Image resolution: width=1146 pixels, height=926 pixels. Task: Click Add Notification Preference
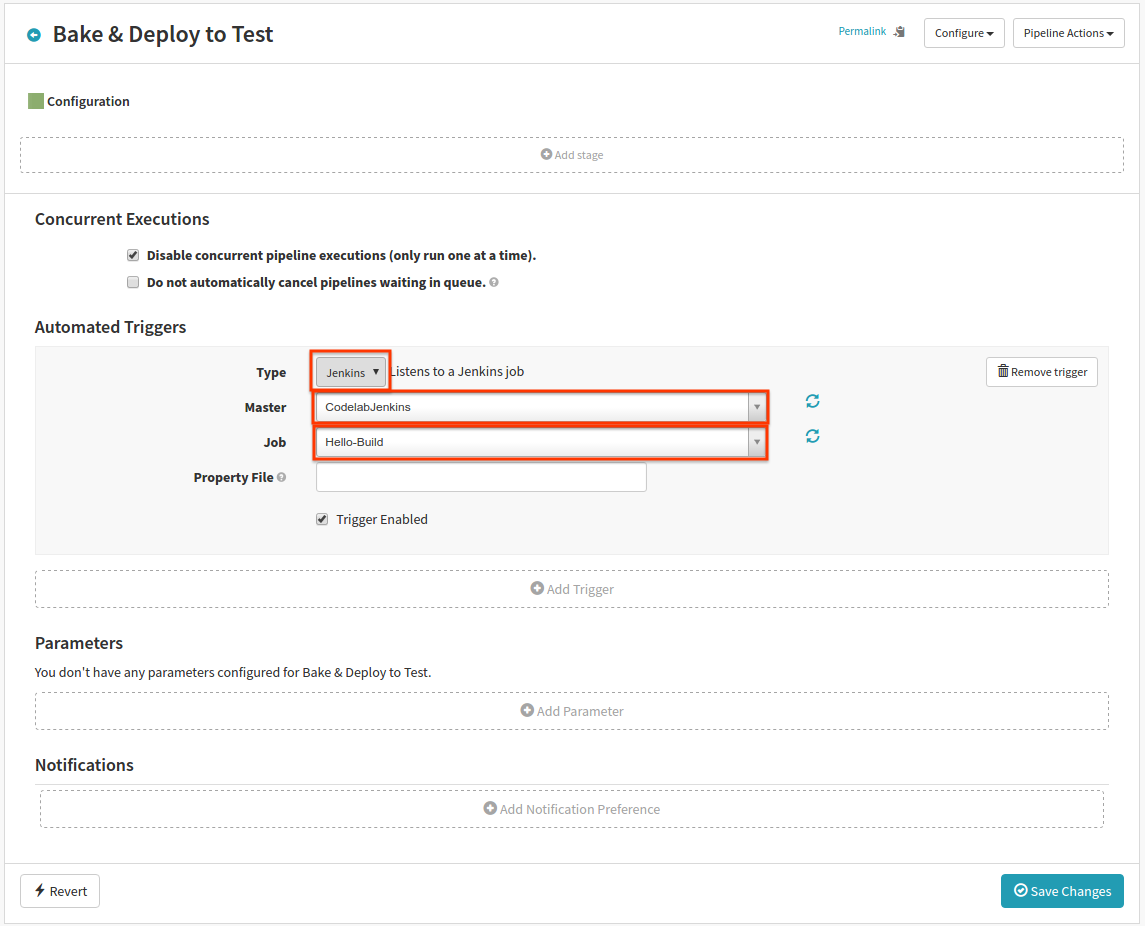click(572, 809)
